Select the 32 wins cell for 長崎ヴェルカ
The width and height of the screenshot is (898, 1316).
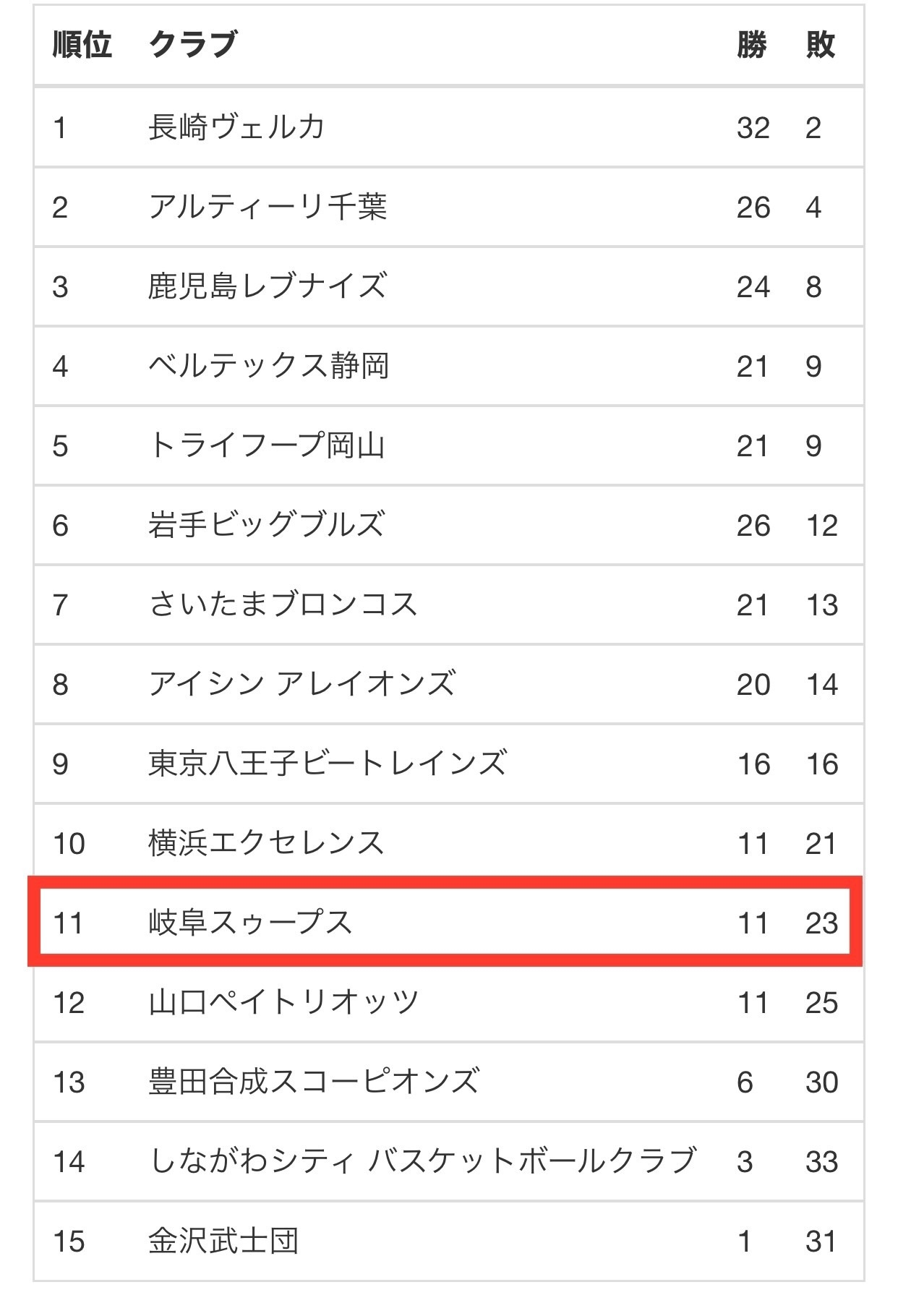click(753, 128)
